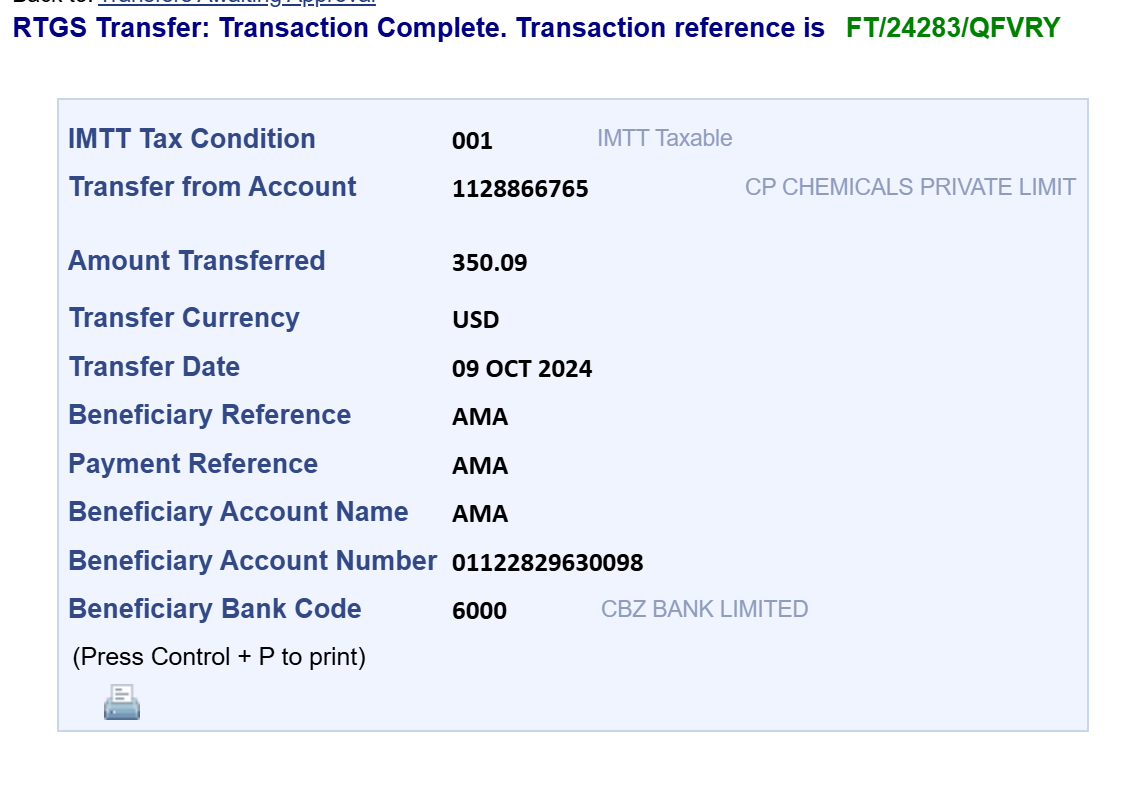Image resolution: width=1132 pixels, height=786 pixels.
Task: Click the Amount Transferred label
Action: coord(196,261)
